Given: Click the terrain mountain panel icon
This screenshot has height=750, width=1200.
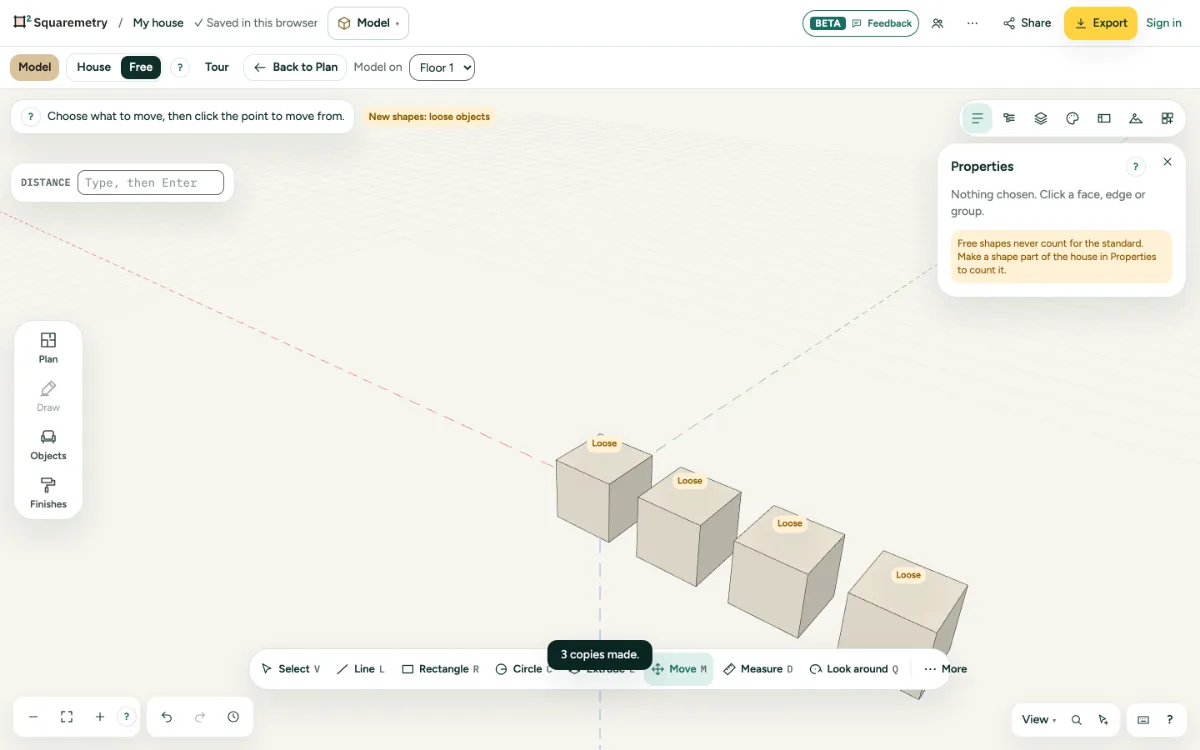Looking at the screenshot, I should [1136, 118].
